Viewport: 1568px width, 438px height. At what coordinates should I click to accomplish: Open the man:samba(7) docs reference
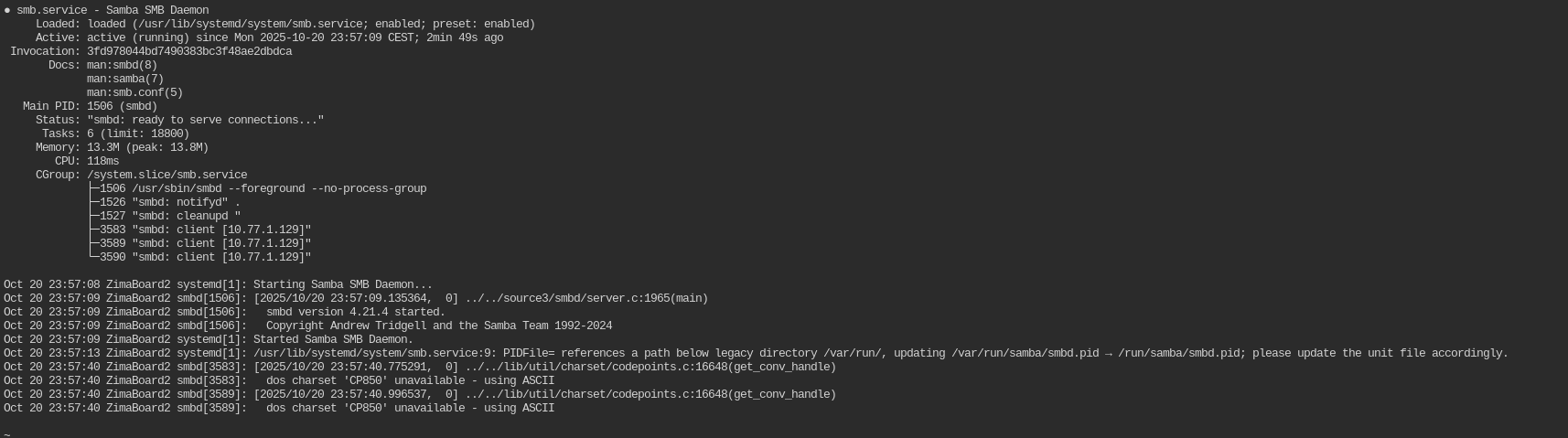point(125,79)
